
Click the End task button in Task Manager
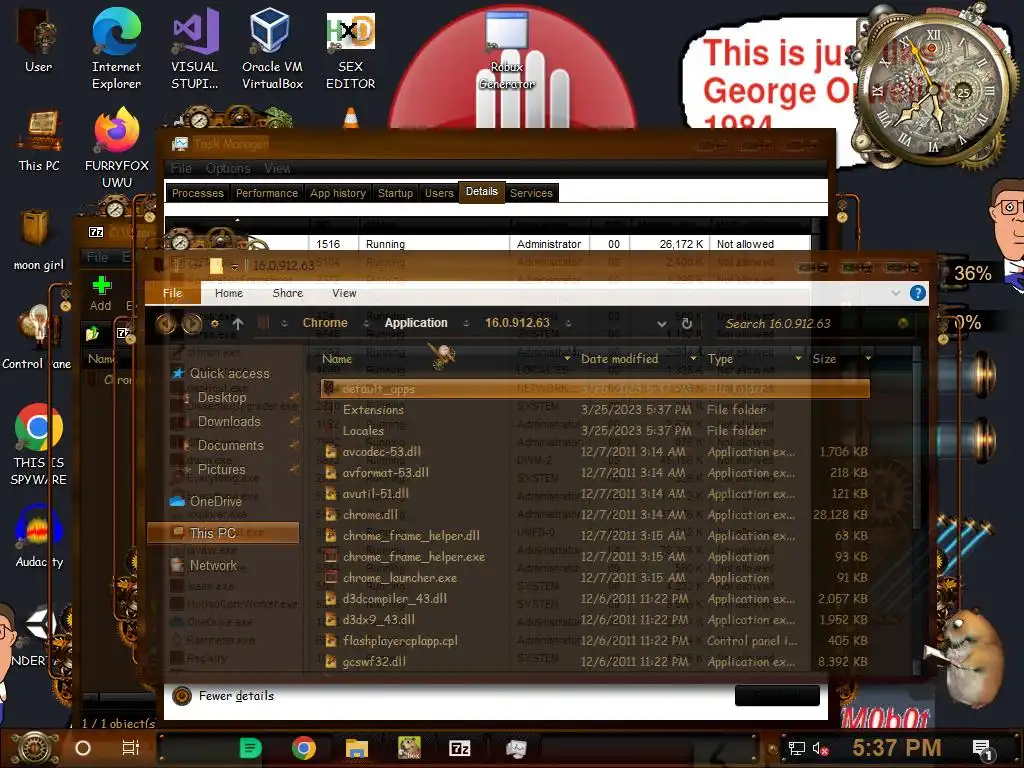click(777, 696)
